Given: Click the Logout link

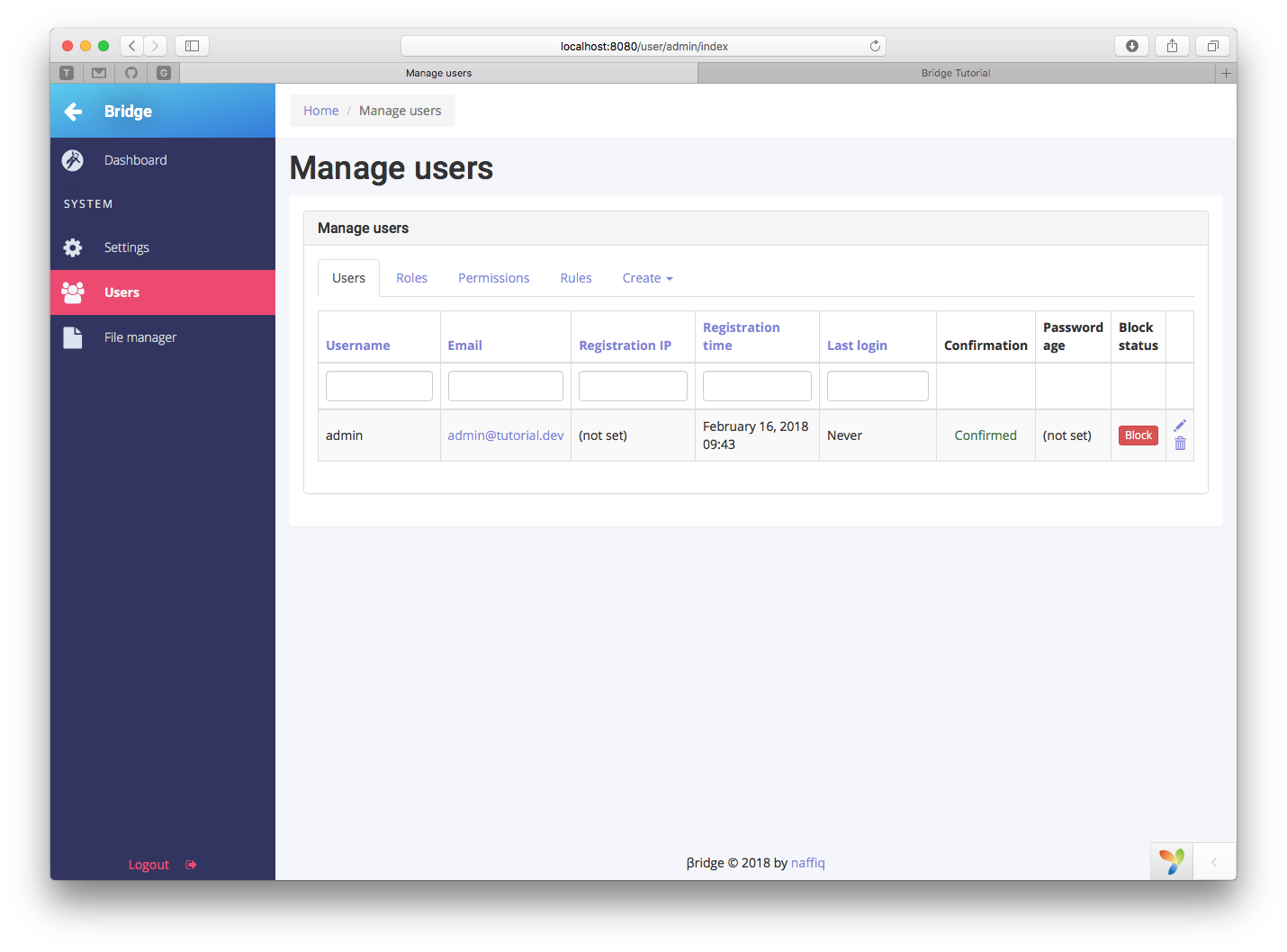Looking at the screenshot, I should point(148,865).
